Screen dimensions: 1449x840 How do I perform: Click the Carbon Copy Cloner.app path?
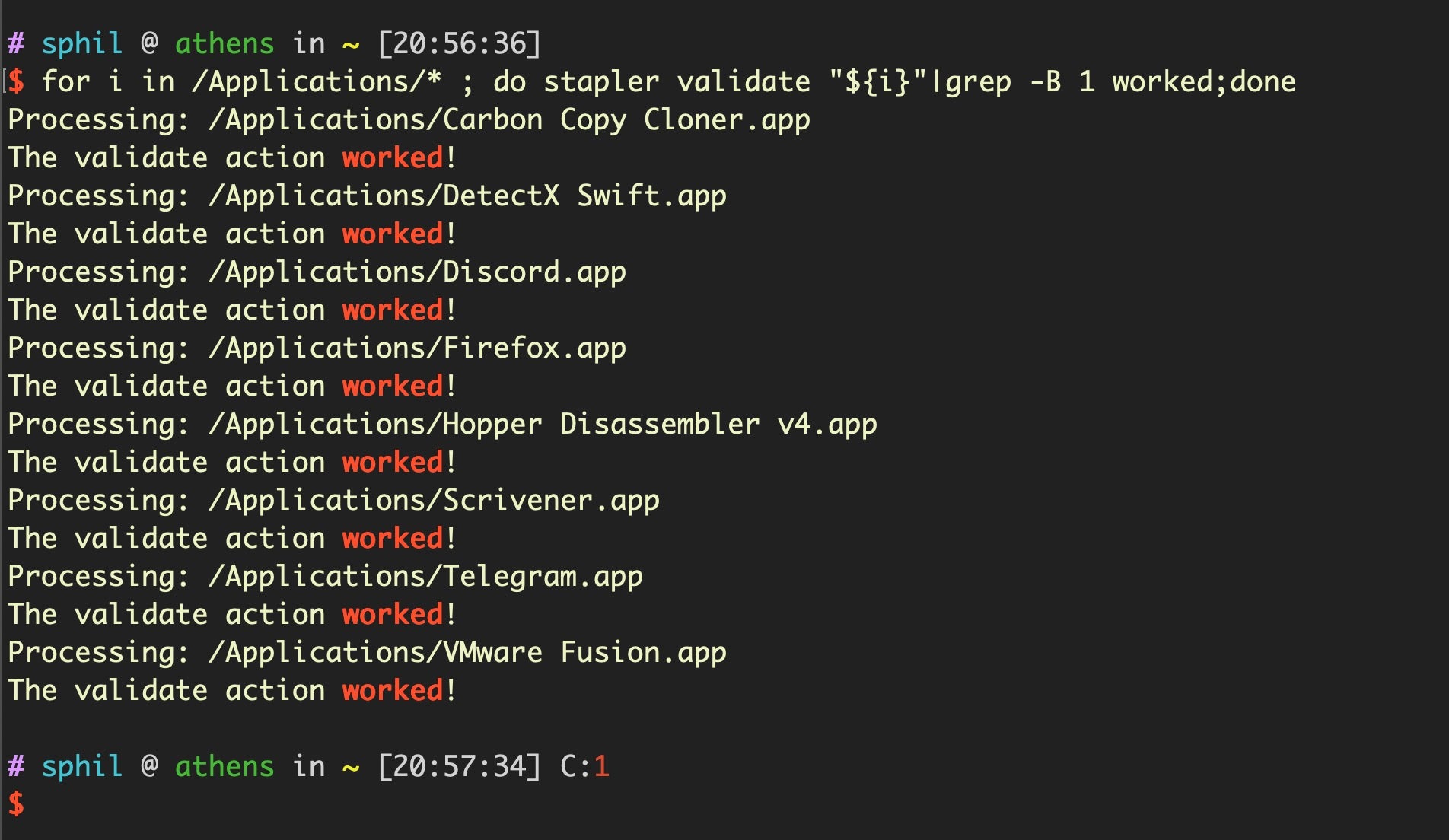click(x=509, y=120)
